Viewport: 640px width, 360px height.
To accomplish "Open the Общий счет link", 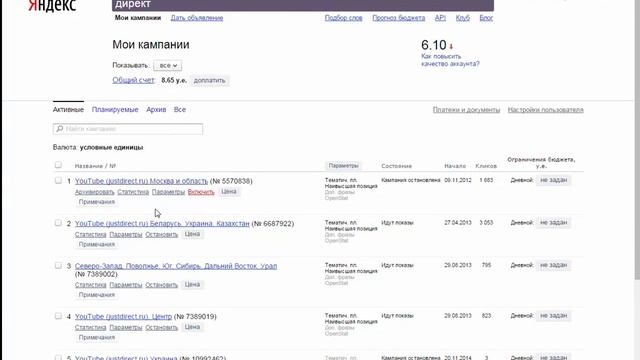I will [x=133, y=80].
